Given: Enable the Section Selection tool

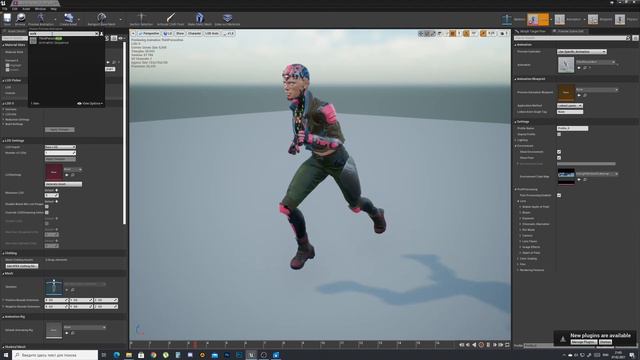Looking at the screenshot, I should (x=141, y=18).
